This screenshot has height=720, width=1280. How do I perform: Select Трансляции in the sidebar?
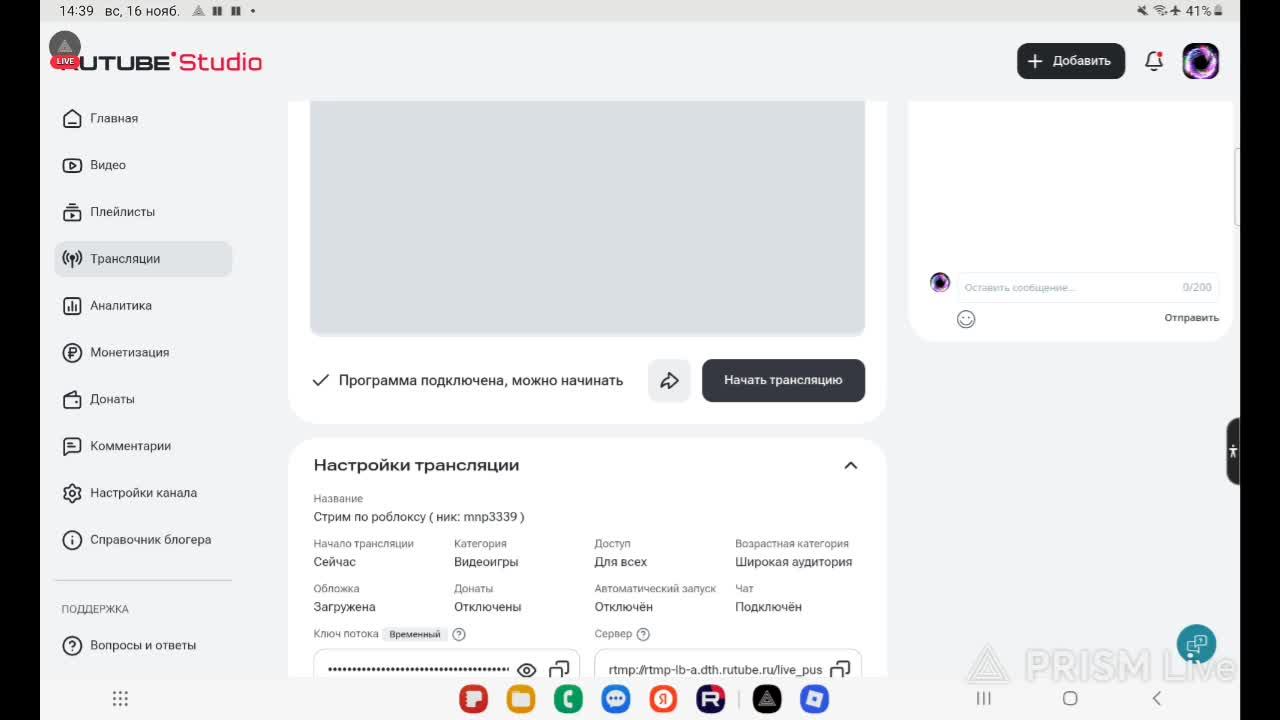coord(143,259)
